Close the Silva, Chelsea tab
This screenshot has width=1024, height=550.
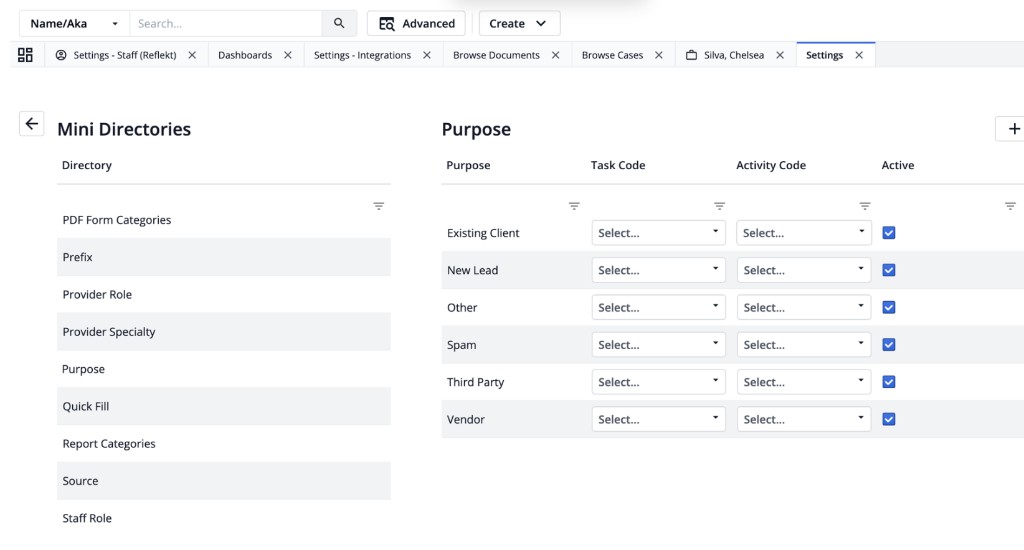point(780,56)
